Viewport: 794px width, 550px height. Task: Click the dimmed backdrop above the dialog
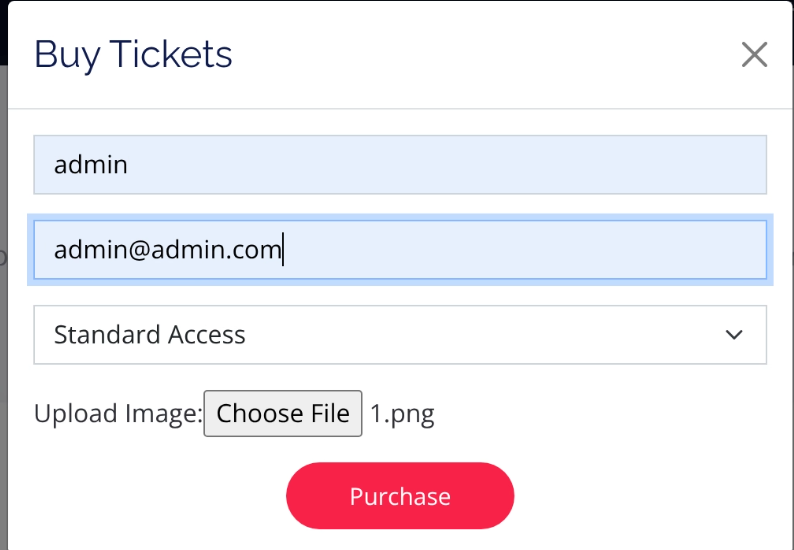coord(3,30)
